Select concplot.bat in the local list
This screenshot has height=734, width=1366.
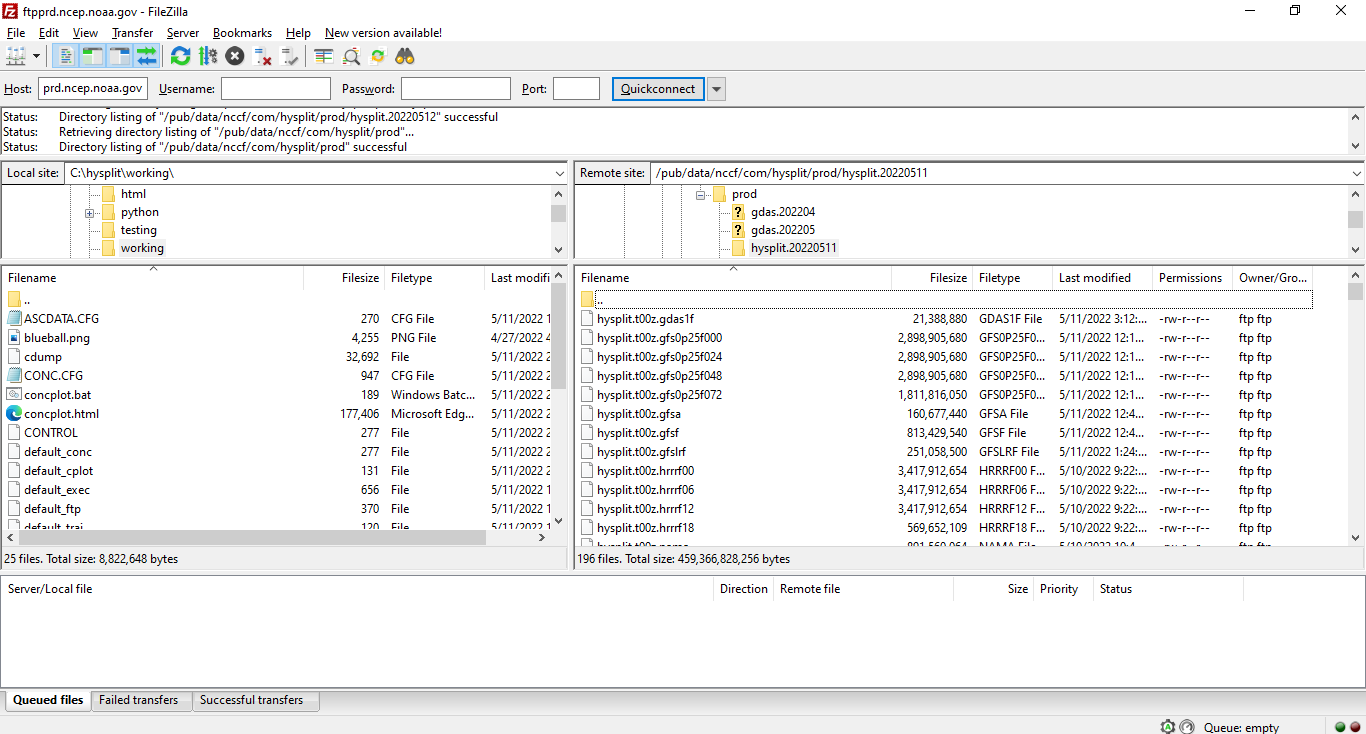(x=276, y=395)
